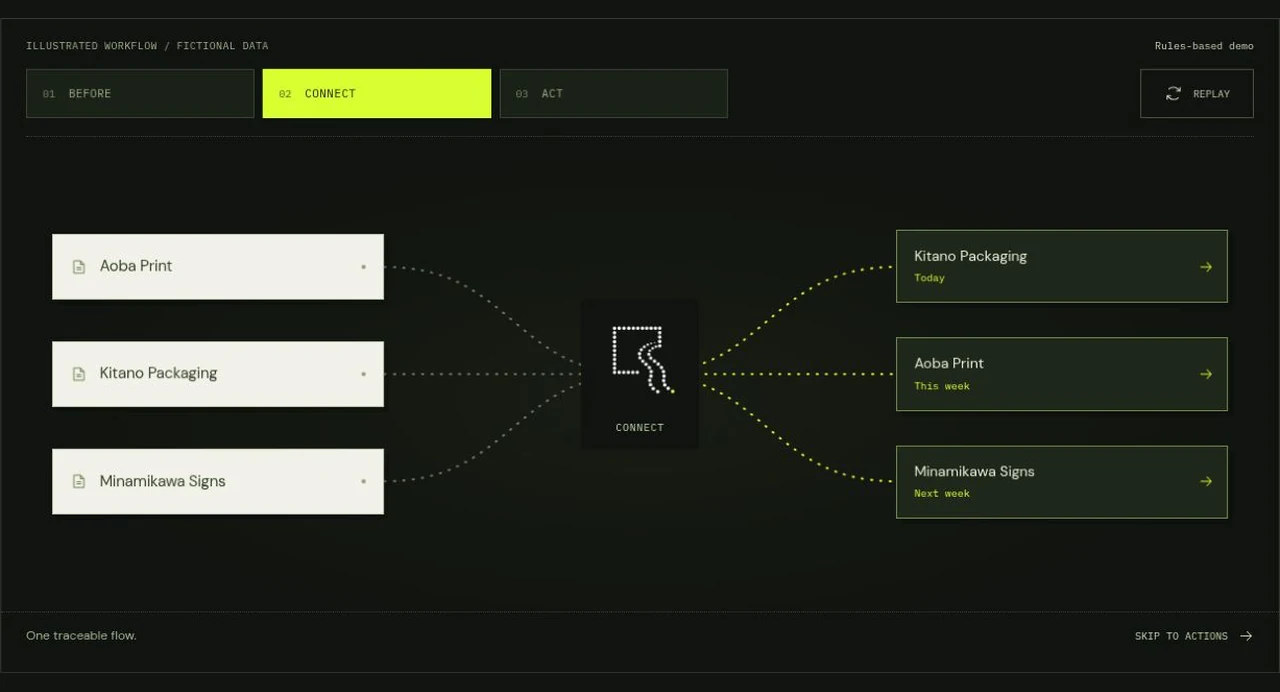Click the 'One traceable flow.' caption

click(x=81, y=636)
